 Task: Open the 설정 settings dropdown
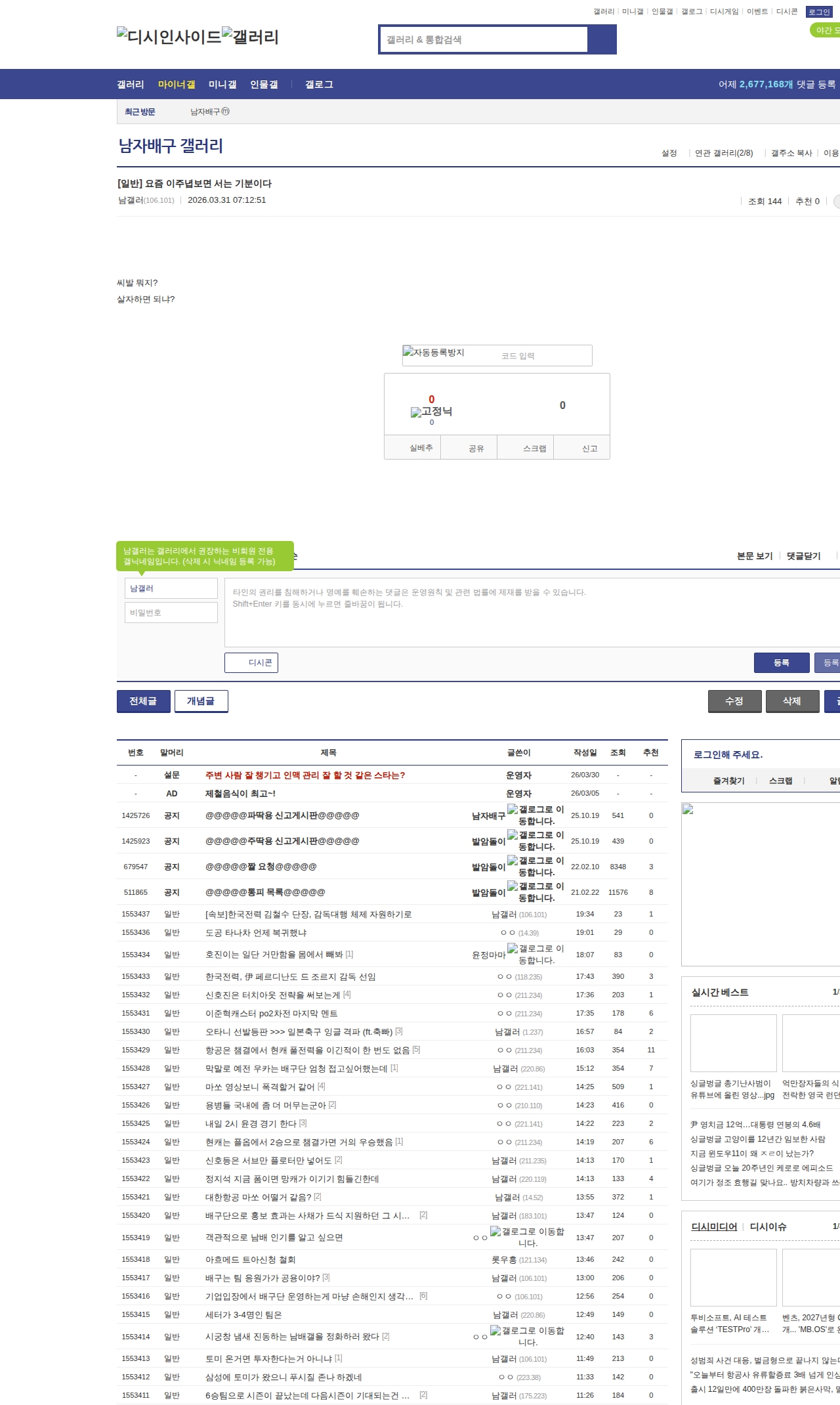point(669,153)
